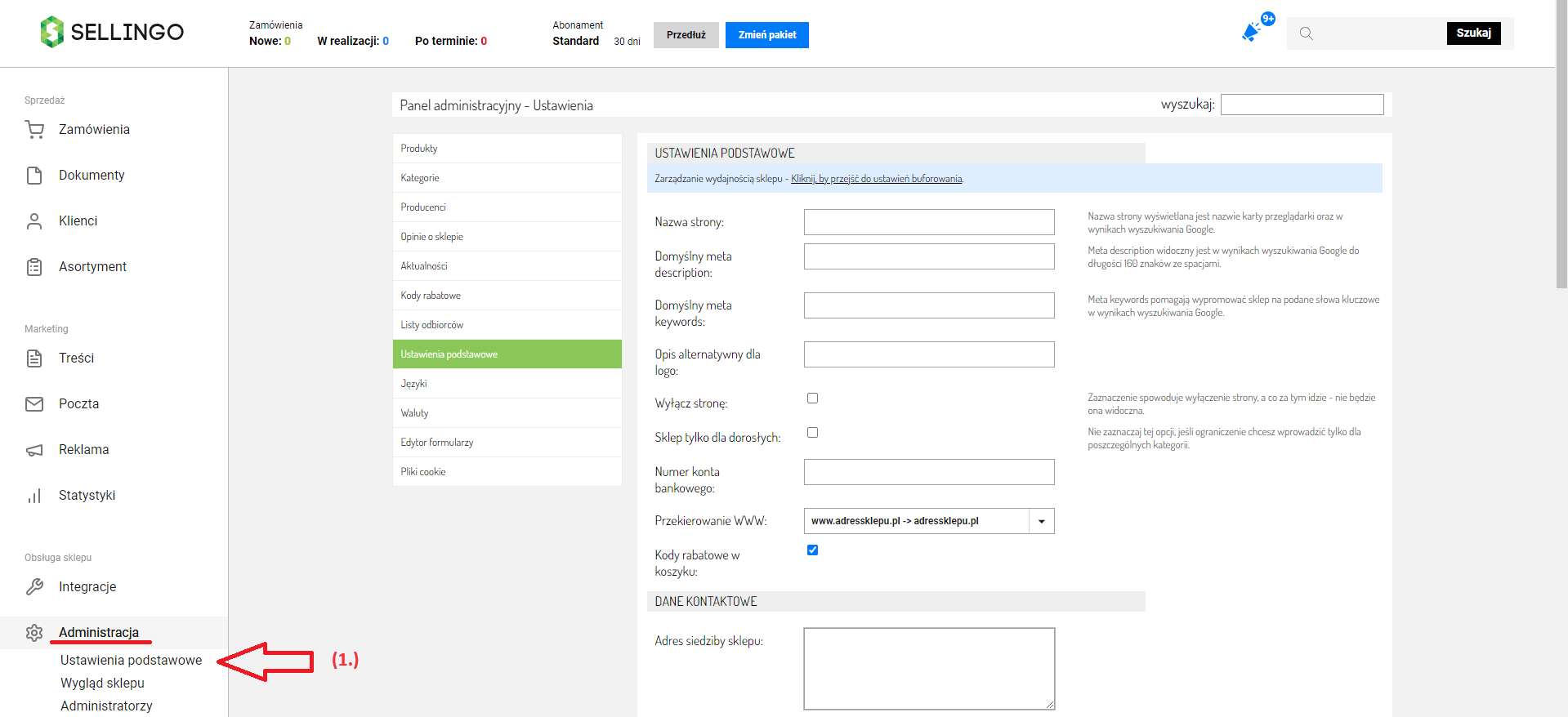Open Produkty settings tab
Screen dimensions: 1568x717
(x=507, y=149)
